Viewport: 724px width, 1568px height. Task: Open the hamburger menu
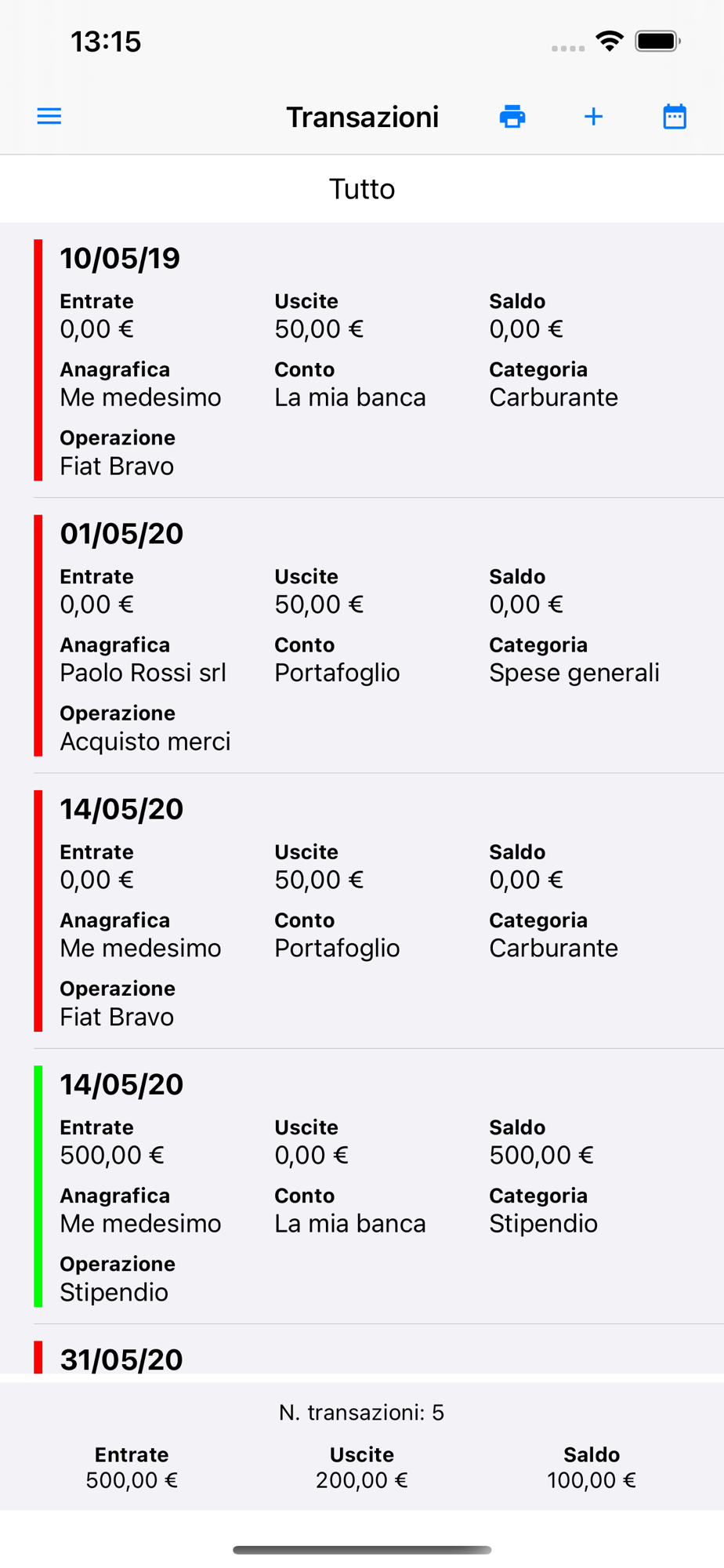49,117
